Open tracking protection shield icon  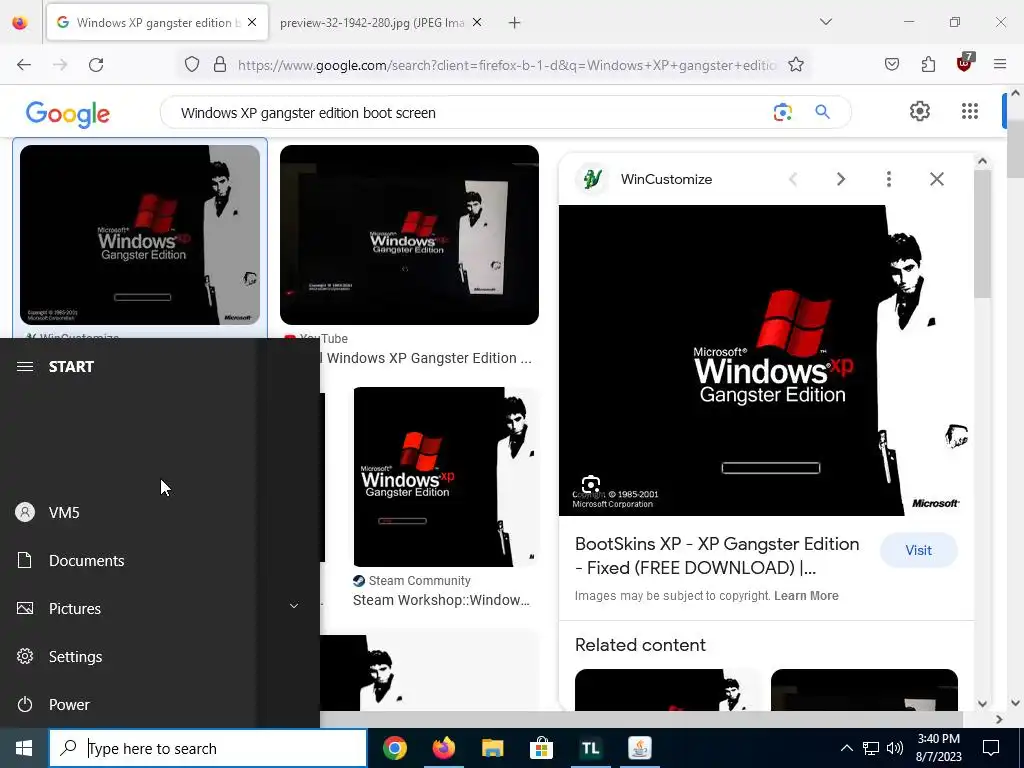191,65
